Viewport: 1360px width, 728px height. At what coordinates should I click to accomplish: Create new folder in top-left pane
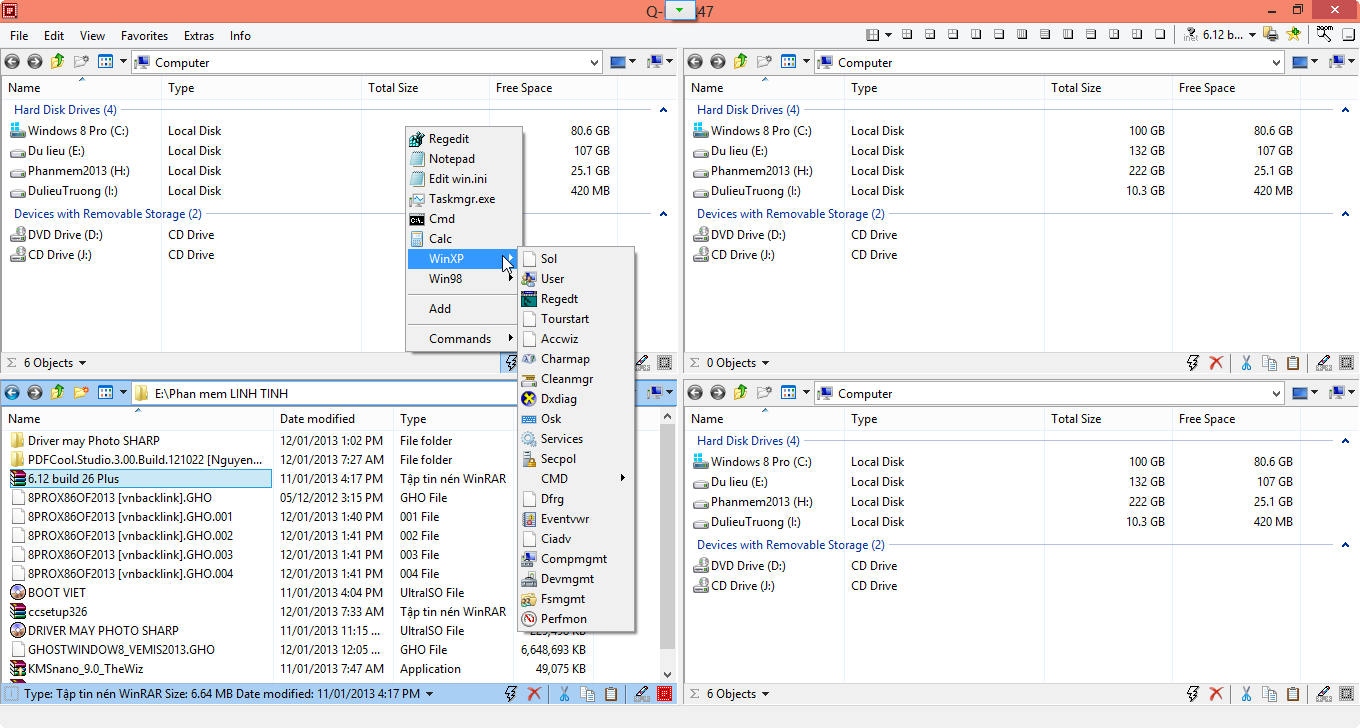coord(81,62)
